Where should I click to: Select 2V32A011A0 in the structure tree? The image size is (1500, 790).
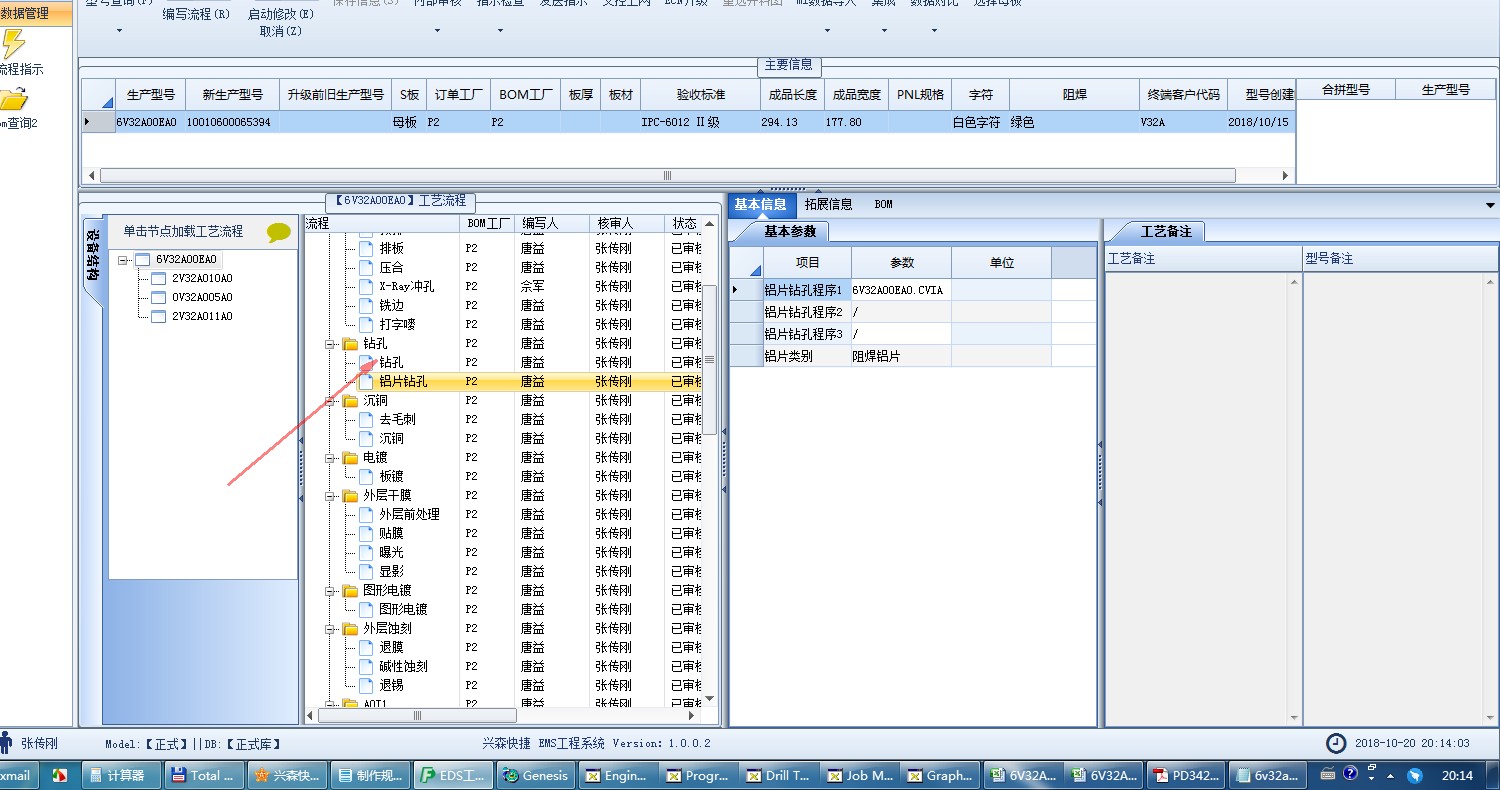(202, 316)
